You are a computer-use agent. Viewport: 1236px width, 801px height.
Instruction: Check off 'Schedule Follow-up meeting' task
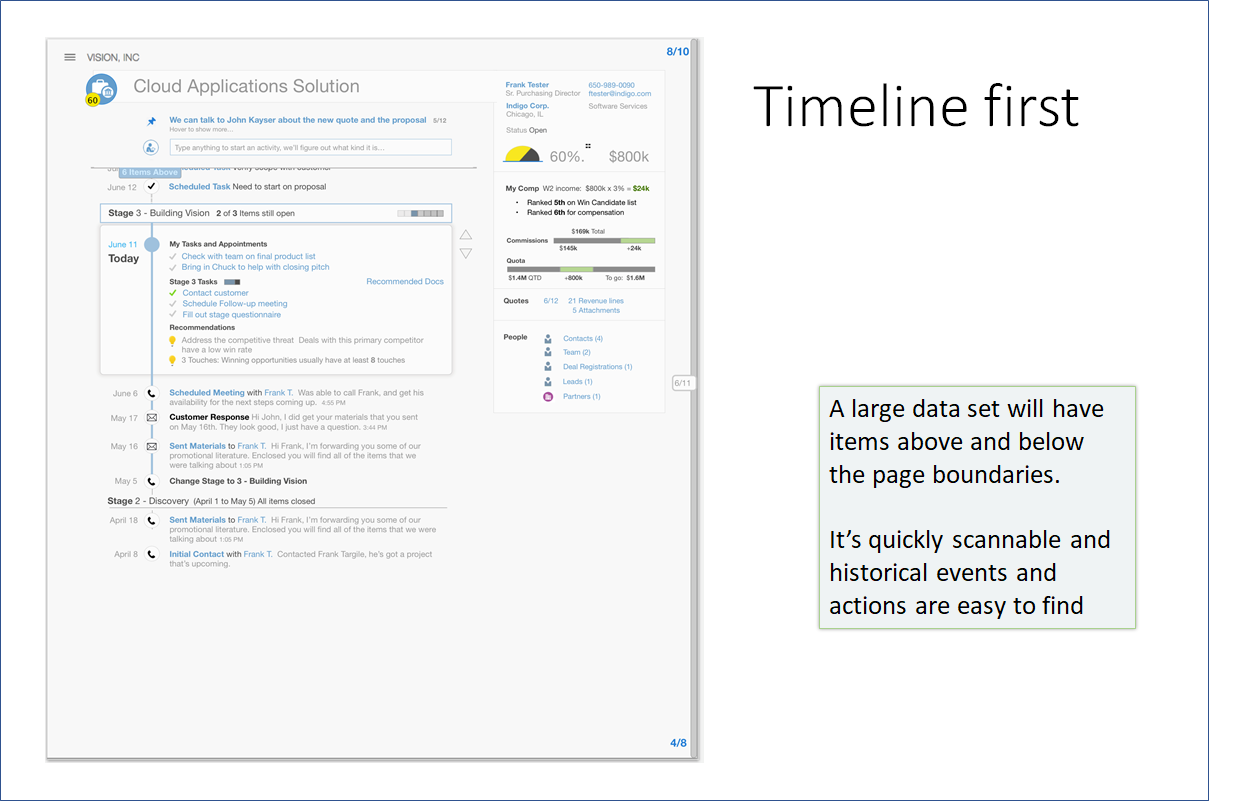[x=173, y=304]
